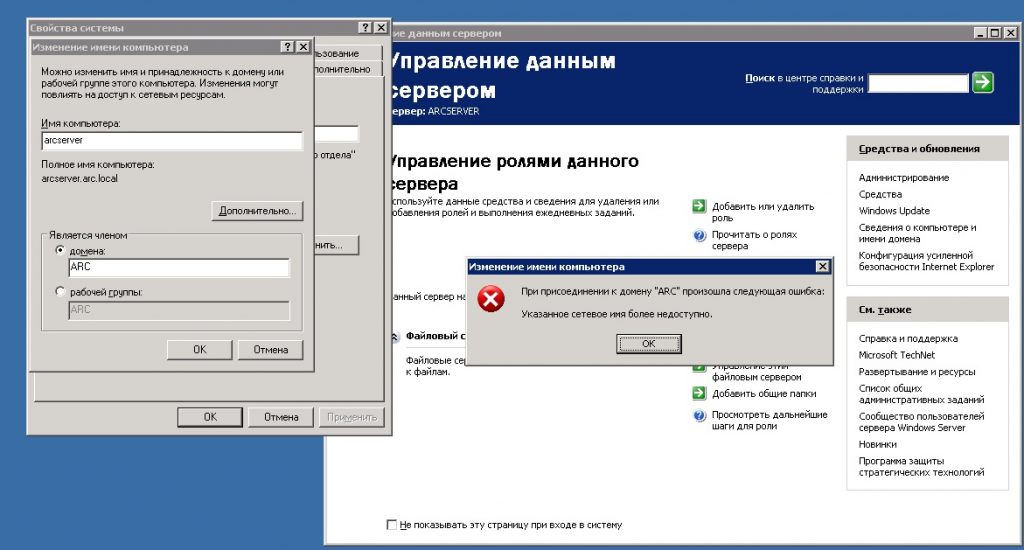Image resolution: width=1024 pixels, height=550 pixels.
Task: Open 'Просмотреть дальнейшие шаги для роли' link
Action: pyautogui.click(x=769, y=420)
